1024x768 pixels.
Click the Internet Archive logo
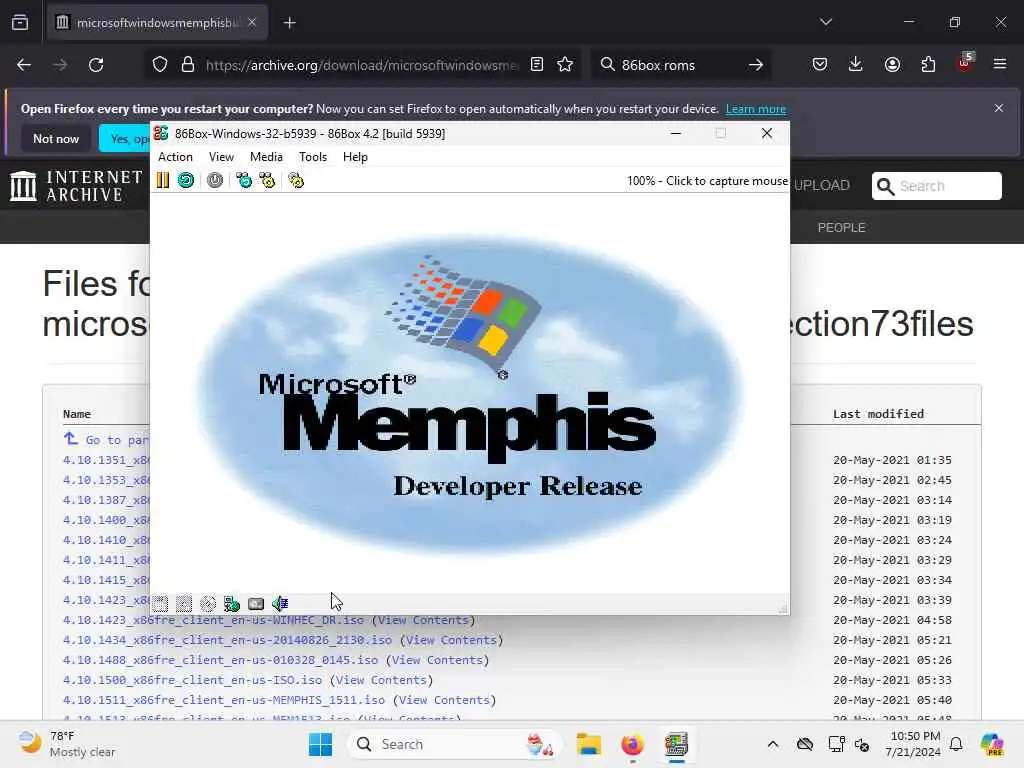pos(76,186)
